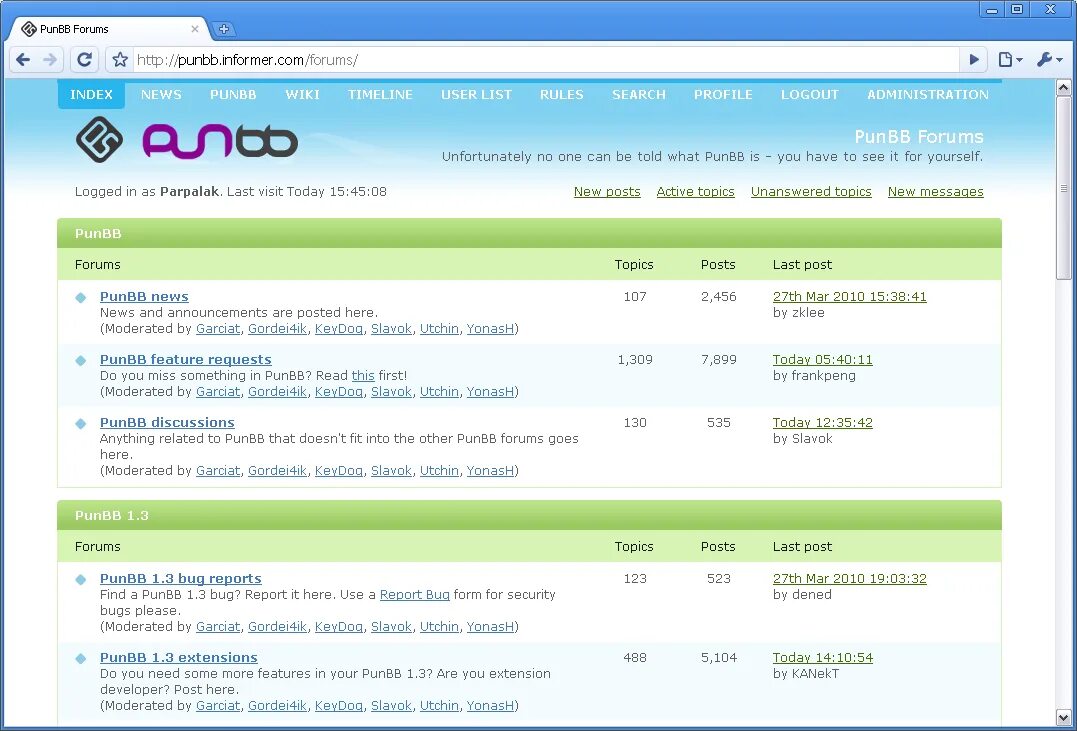Open the PunBB feature requests forum
This screenshot has width=1077, height=731.
(185, 360)
